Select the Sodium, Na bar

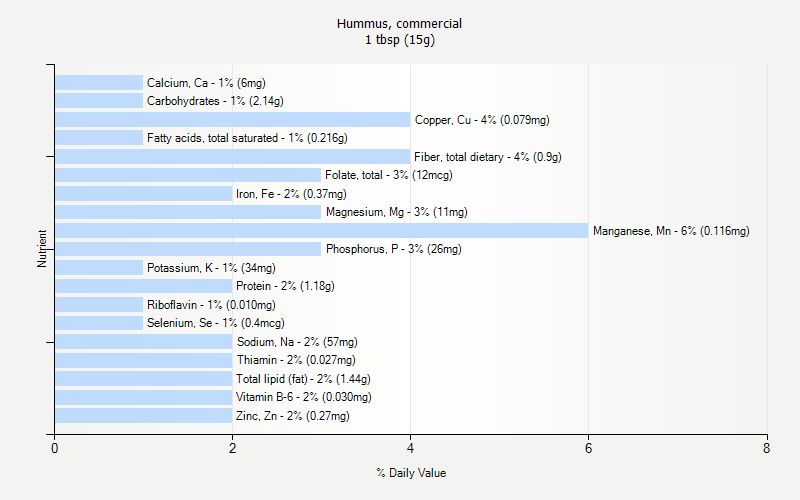tap(144, 341)
